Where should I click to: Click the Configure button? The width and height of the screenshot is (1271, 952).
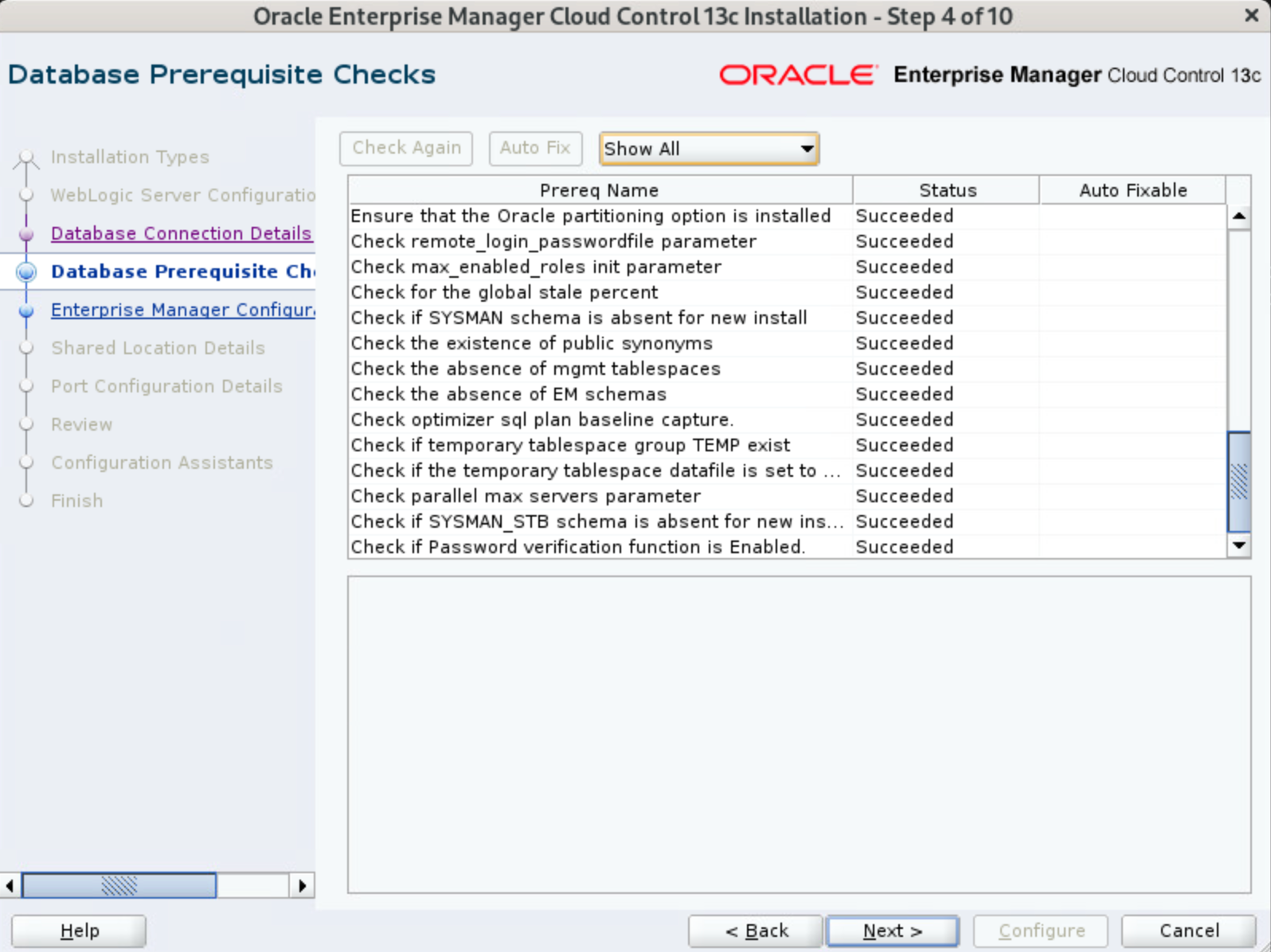[x=1041, y=931]
